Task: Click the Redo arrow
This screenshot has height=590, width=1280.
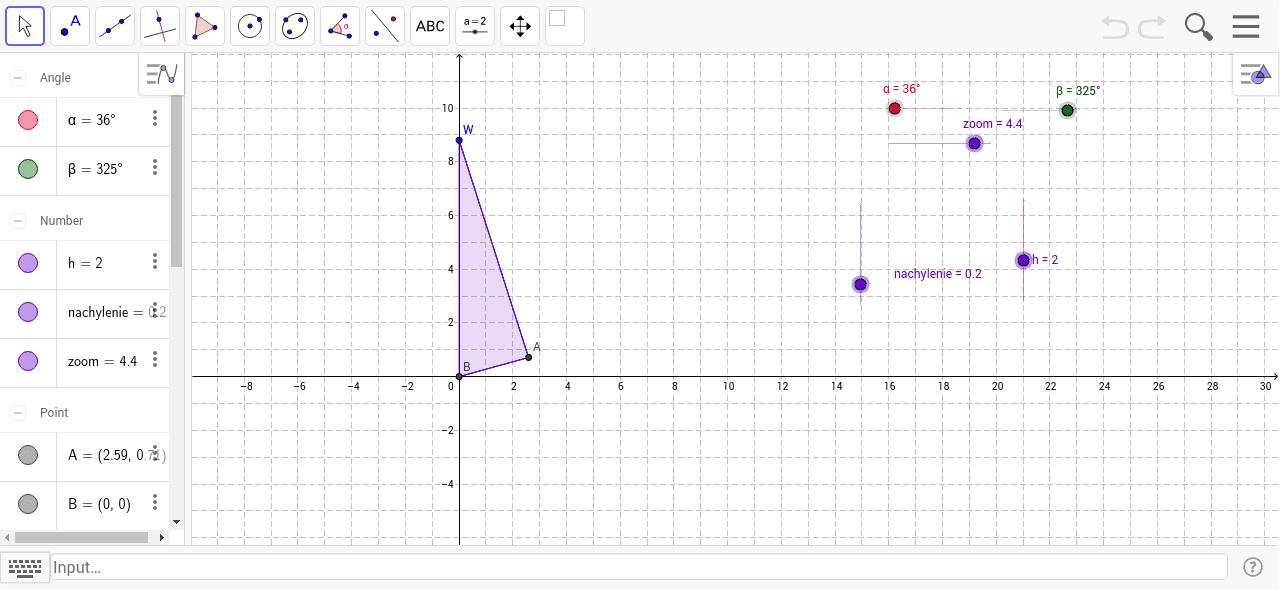Action: pos(1152,26)
